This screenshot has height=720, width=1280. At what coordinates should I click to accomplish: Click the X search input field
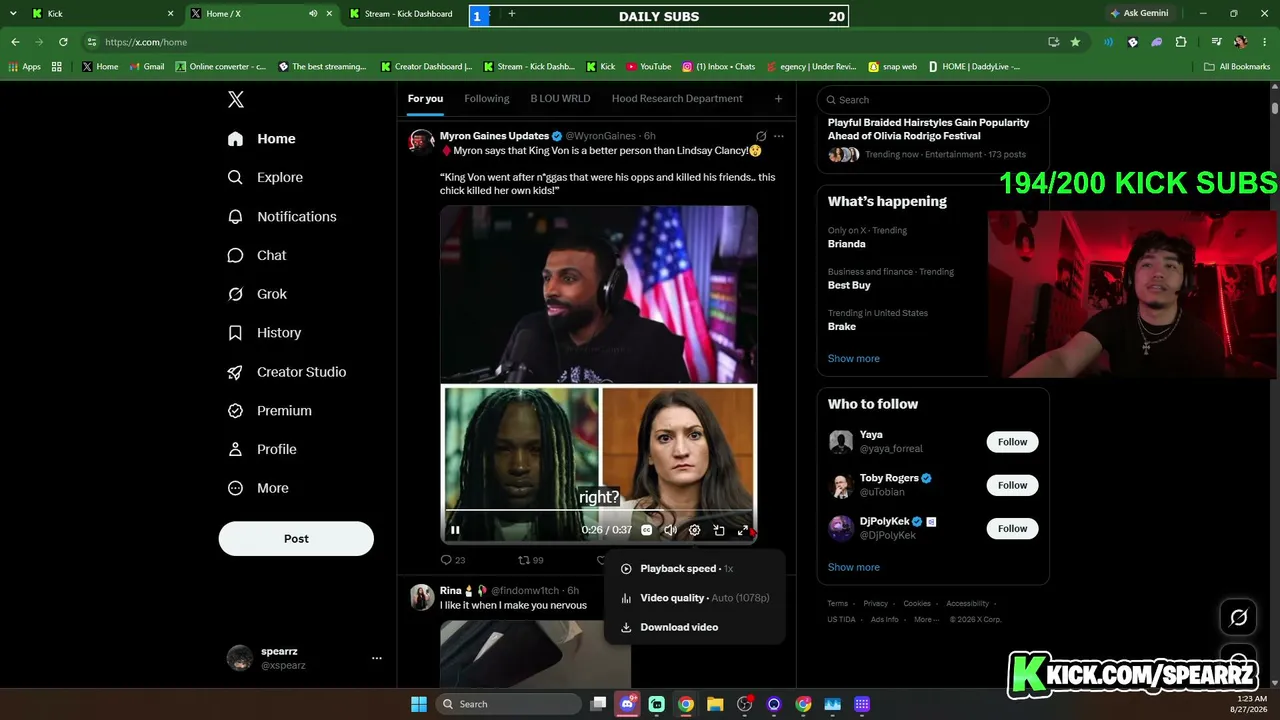[933, 100]
